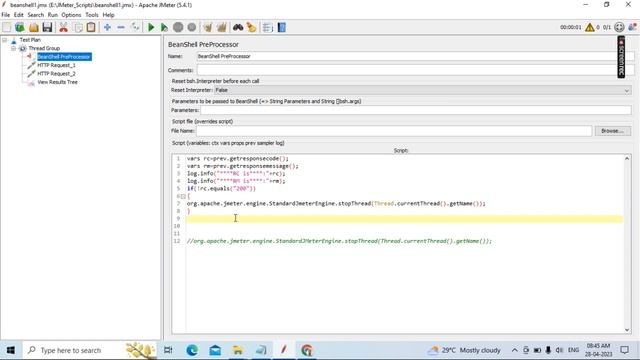The width and height of the screenshot is (640, 360).
Task: Open the Help book icon
Action: [x=282, y=27]
